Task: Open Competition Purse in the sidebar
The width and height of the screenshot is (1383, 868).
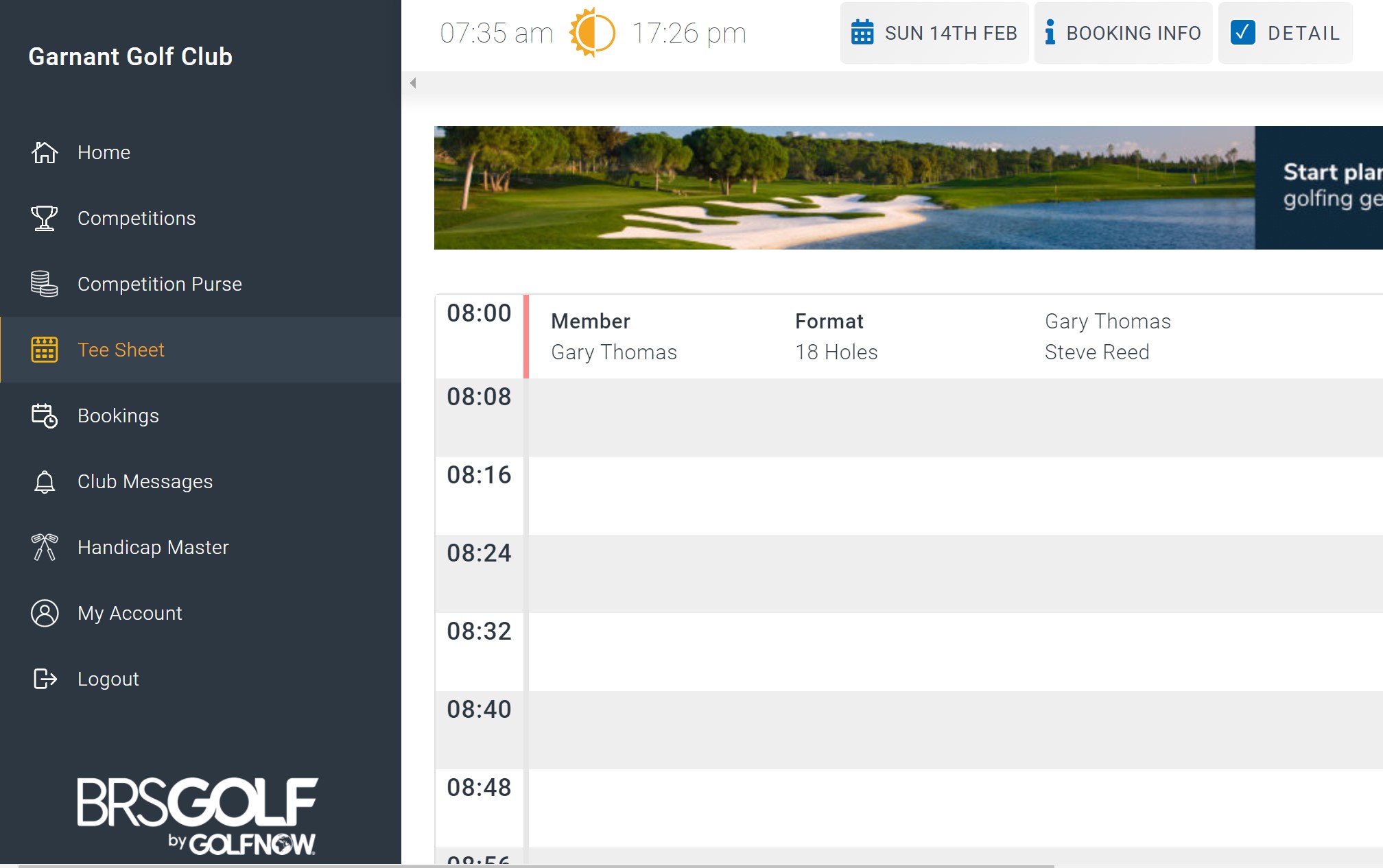Action: coord(200,284)
